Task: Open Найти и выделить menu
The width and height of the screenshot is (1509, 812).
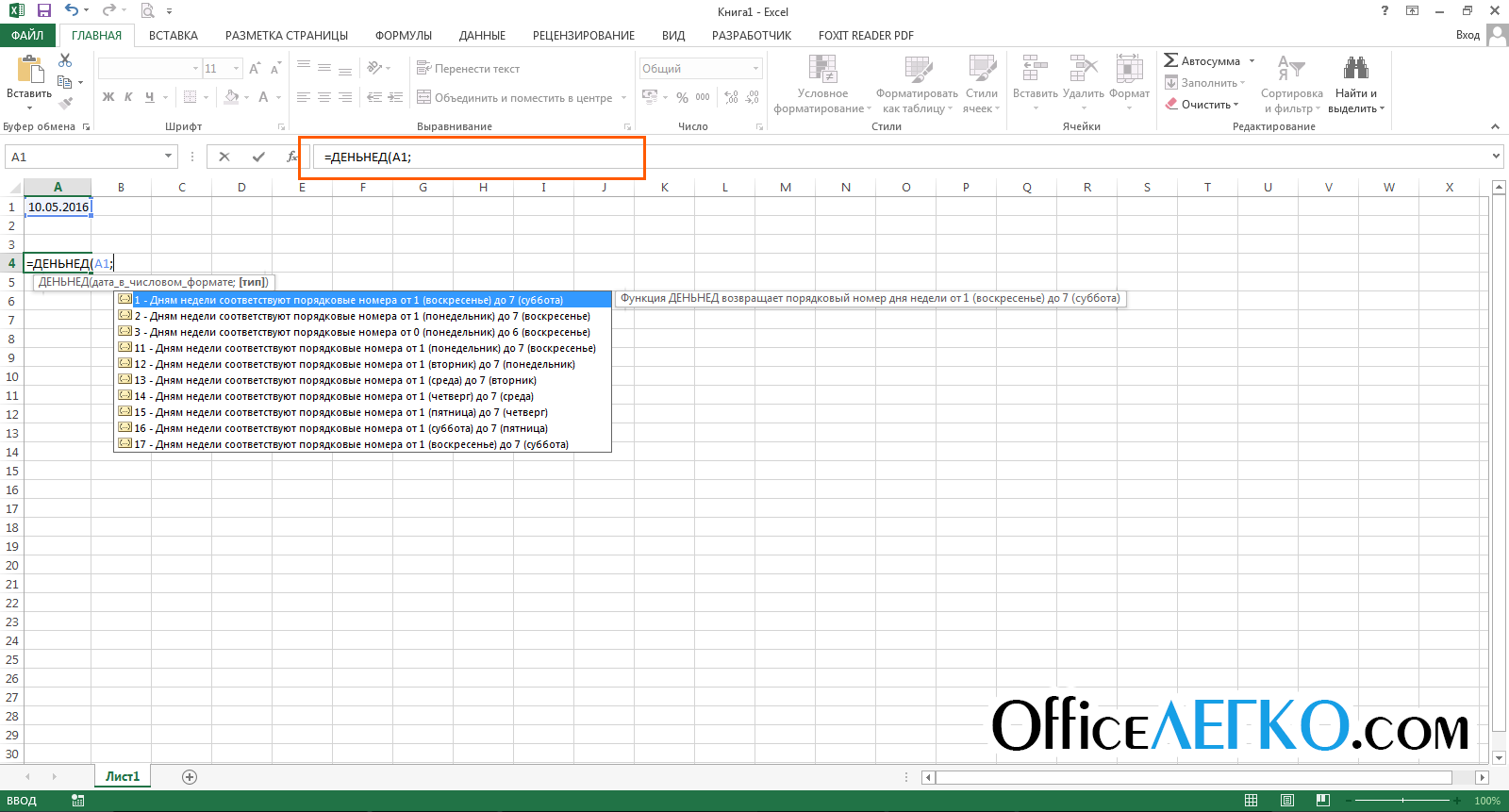Action: pyautogui.click(x=1356, y=84)
